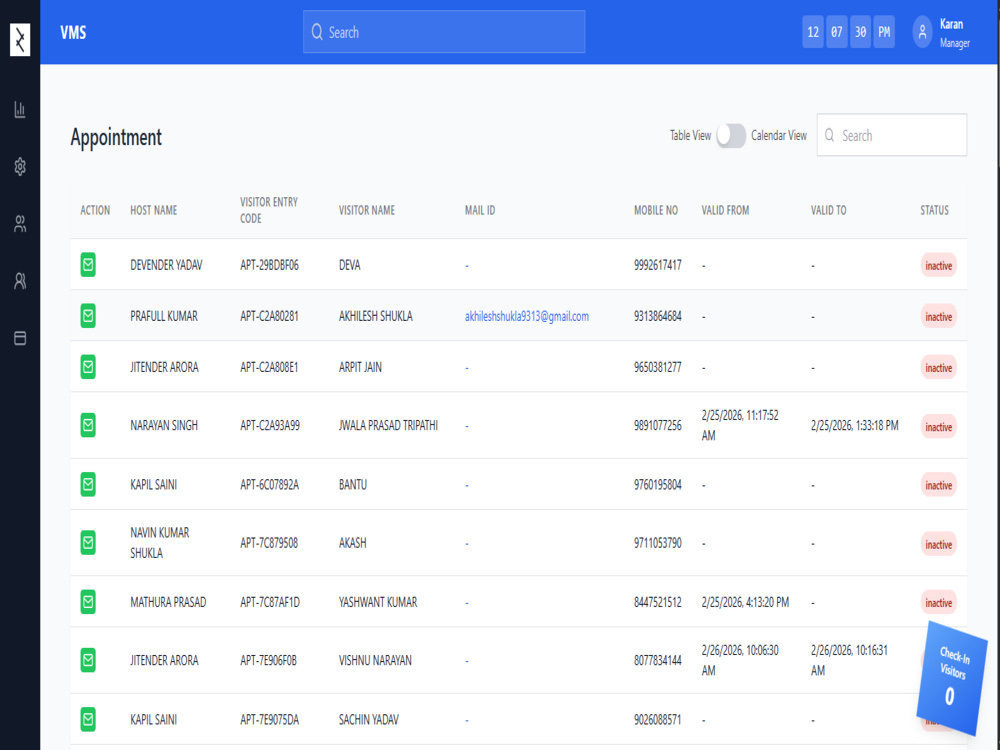
Task: Open the users icon in sidebar
Action: point(20,224)
